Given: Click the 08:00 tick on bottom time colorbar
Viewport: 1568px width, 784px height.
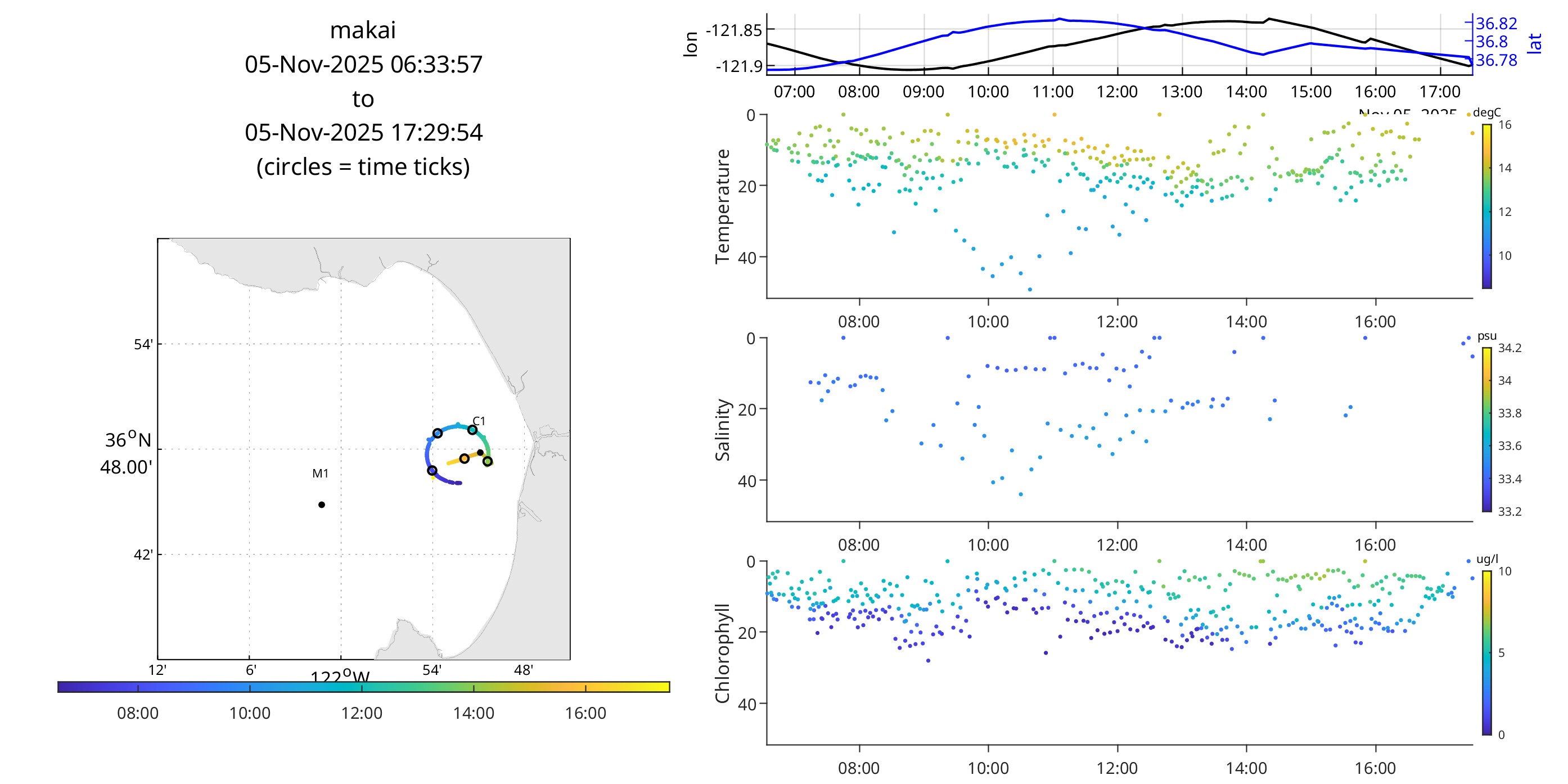Looking at the screenshot, I should click(x=138, y=688).
